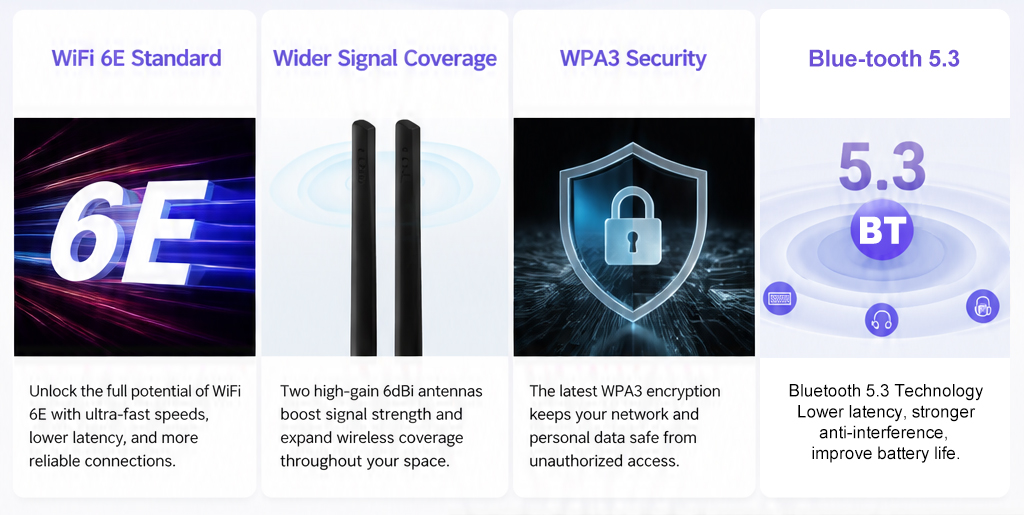Click the right black antenna image
Image resolution: width=1024 pixels, height=515 pixels.
point(408,238)
